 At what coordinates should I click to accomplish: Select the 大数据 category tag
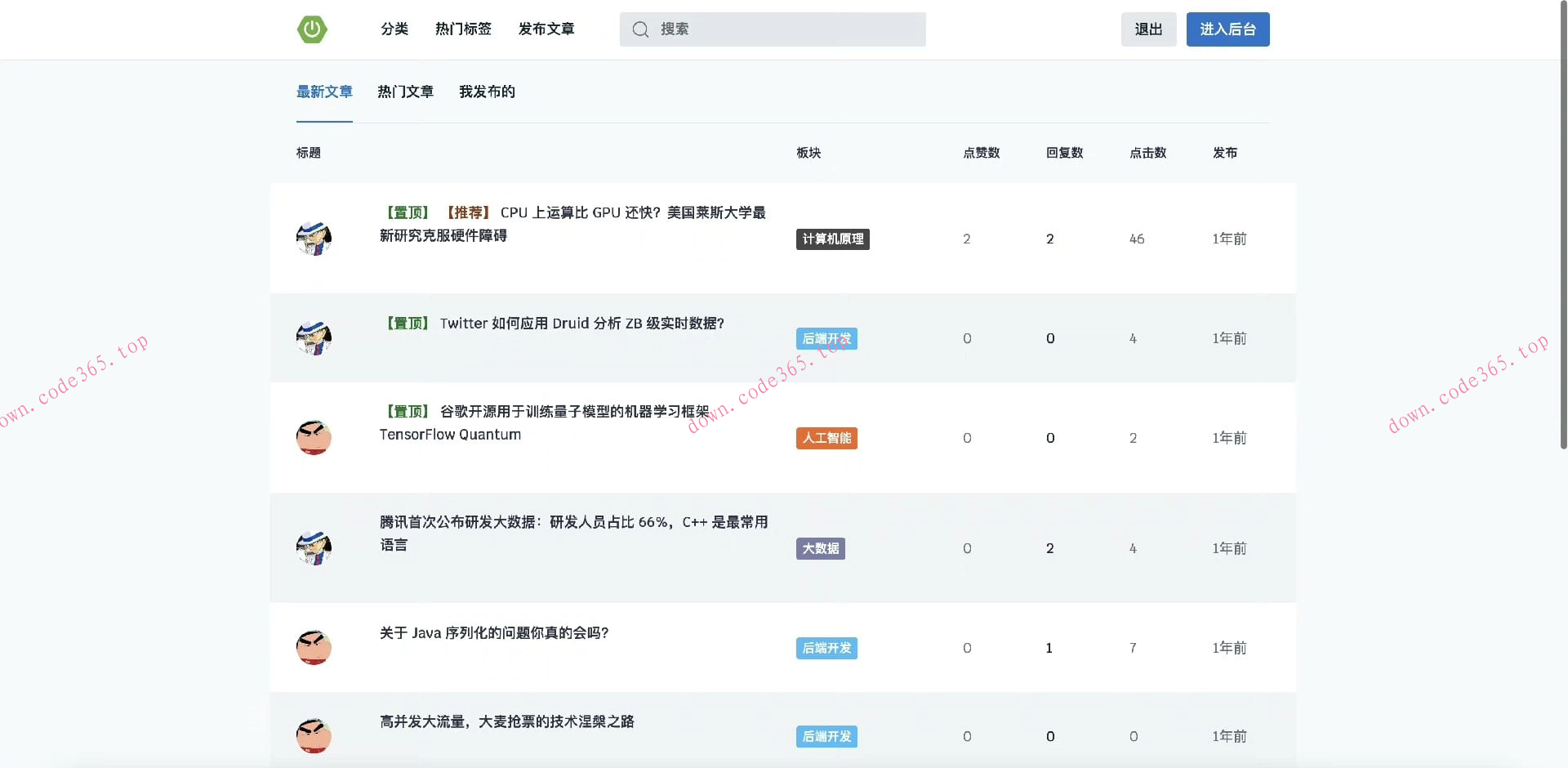point(820,548)
